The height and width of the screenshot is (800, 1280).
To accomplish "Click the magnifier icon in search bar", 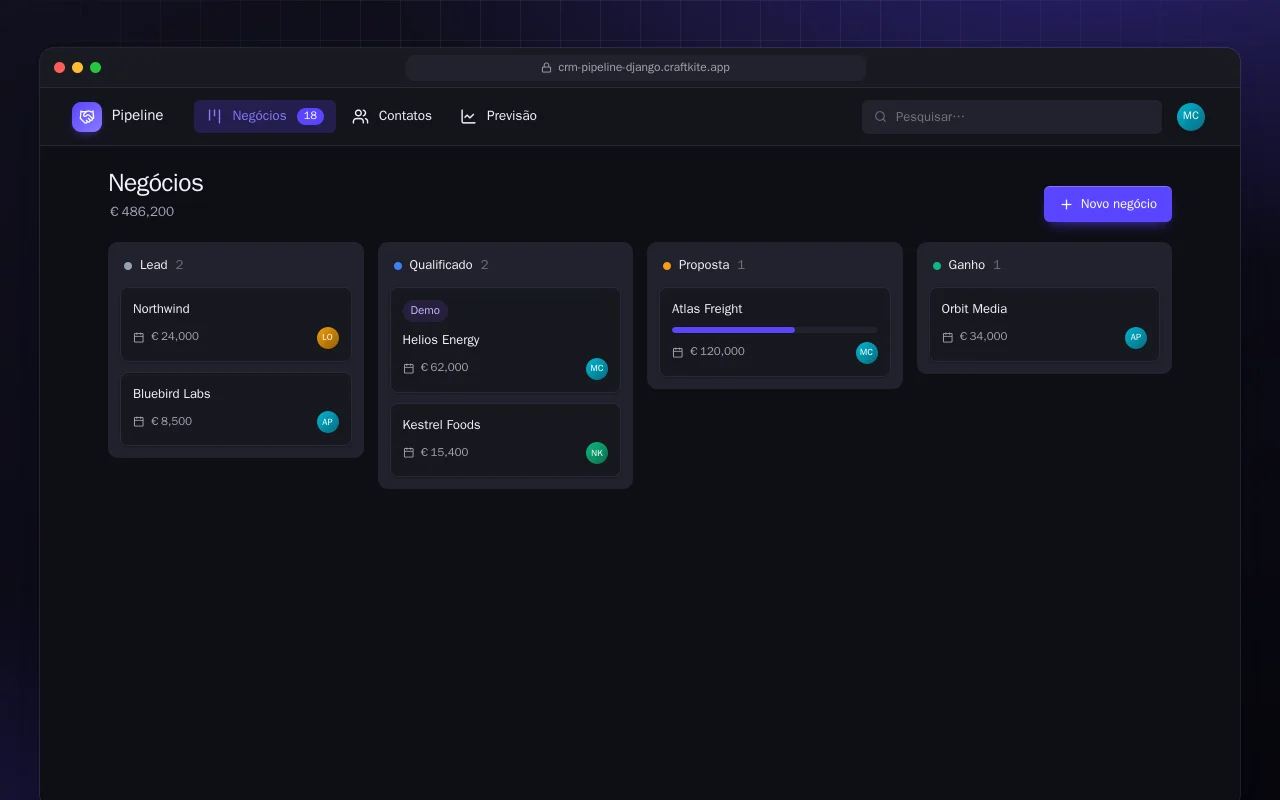I will tap(881, 117).
